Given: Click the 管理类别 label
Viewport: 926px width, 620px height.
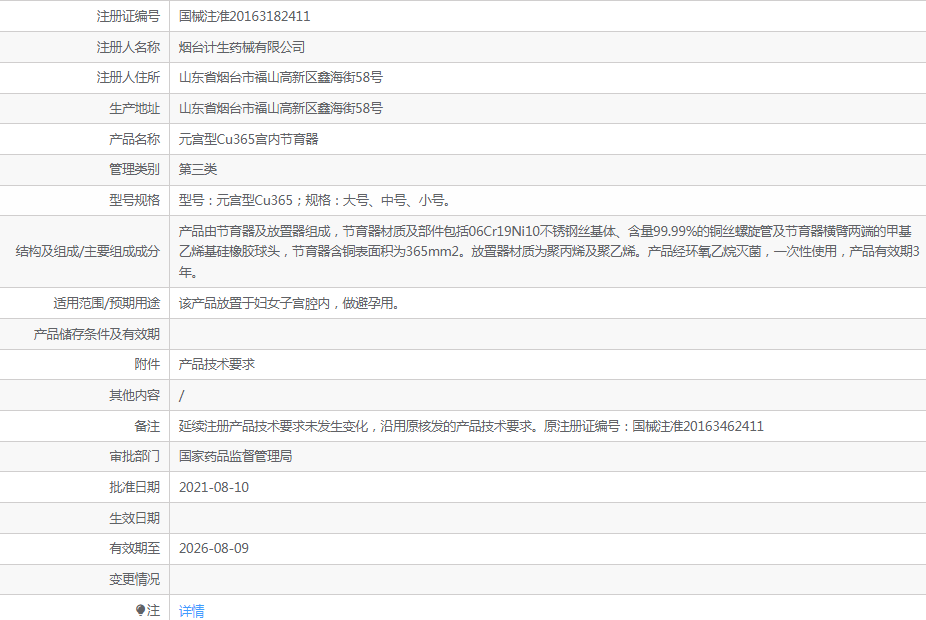Looking at the screenshot, I should pos(135,169).
